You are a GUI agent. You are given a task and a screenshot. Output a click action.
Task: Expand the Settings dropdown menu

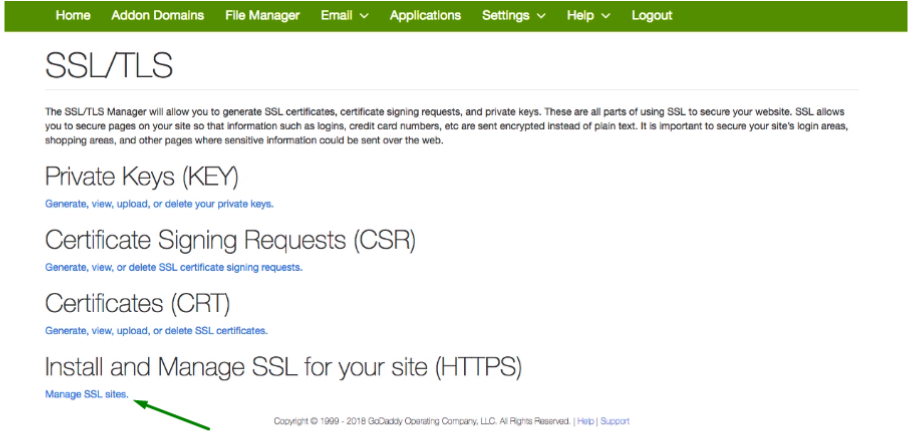tap(514, 16)
